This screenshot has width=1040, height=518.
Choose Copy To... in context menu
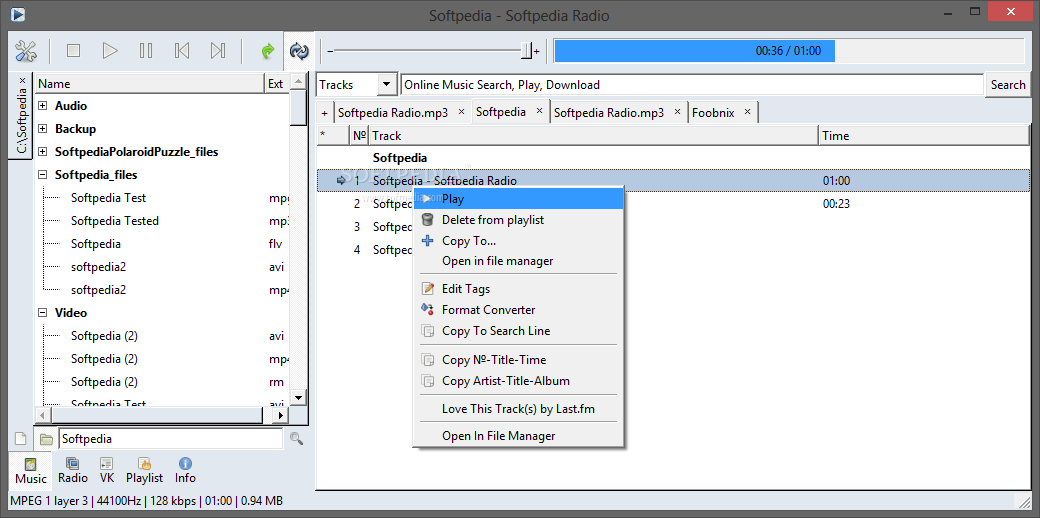(518, 241)
